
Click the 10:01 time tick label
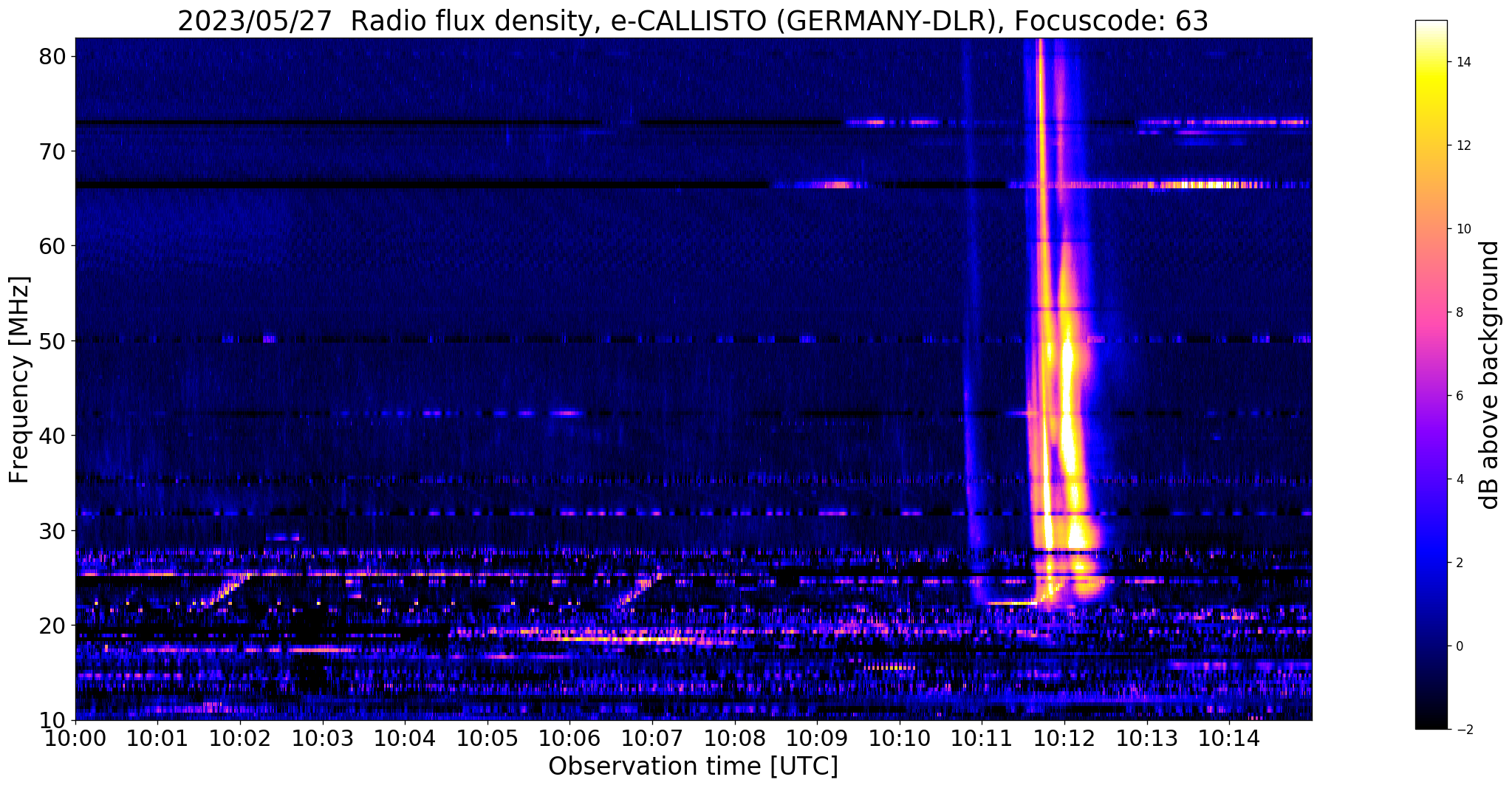(157, 739)
